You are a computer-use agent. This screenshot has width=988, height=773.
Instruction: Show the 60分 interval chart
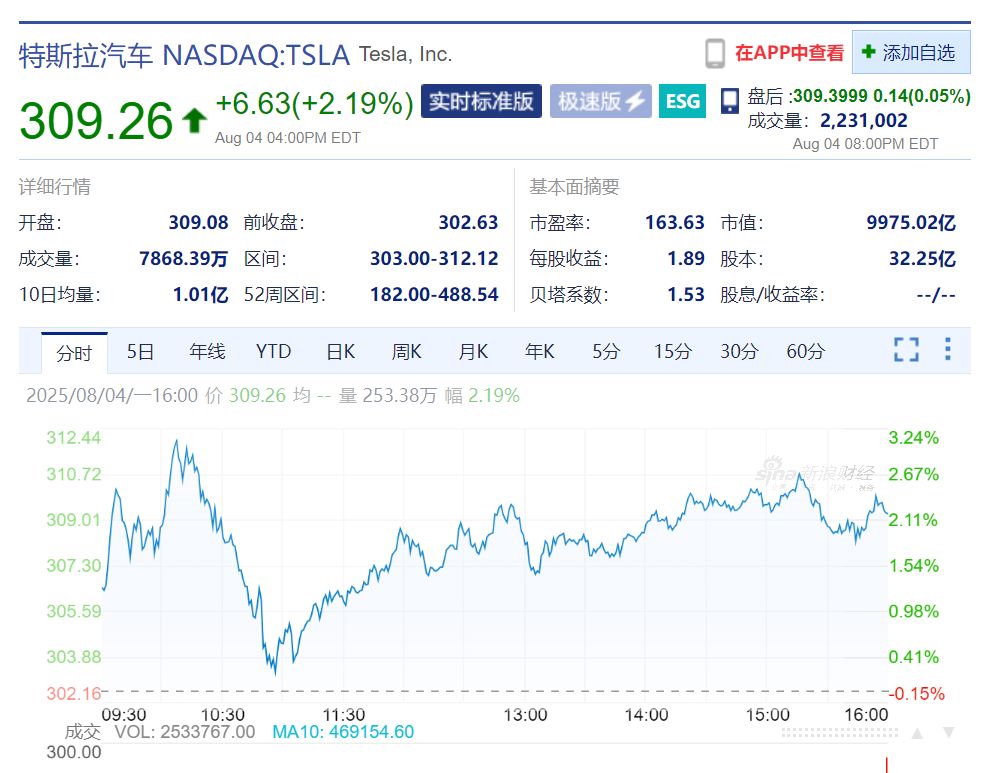point(806,351)
